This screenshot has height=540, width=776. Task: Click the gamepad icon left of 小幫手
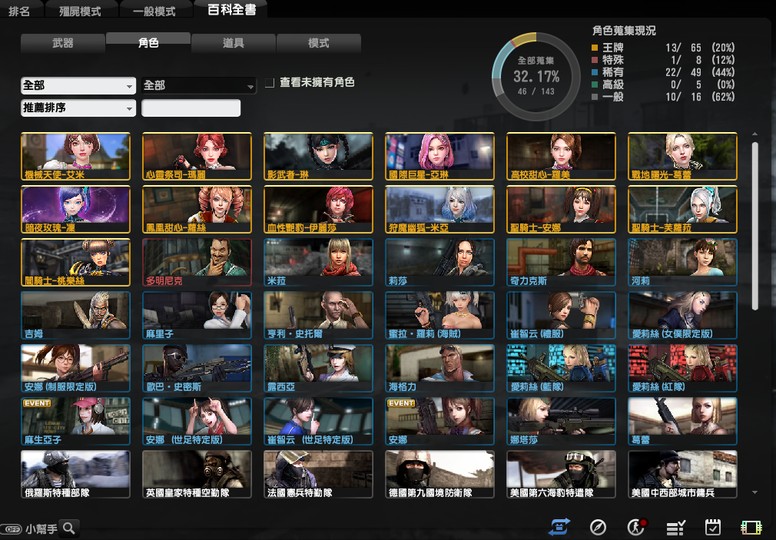12,528
